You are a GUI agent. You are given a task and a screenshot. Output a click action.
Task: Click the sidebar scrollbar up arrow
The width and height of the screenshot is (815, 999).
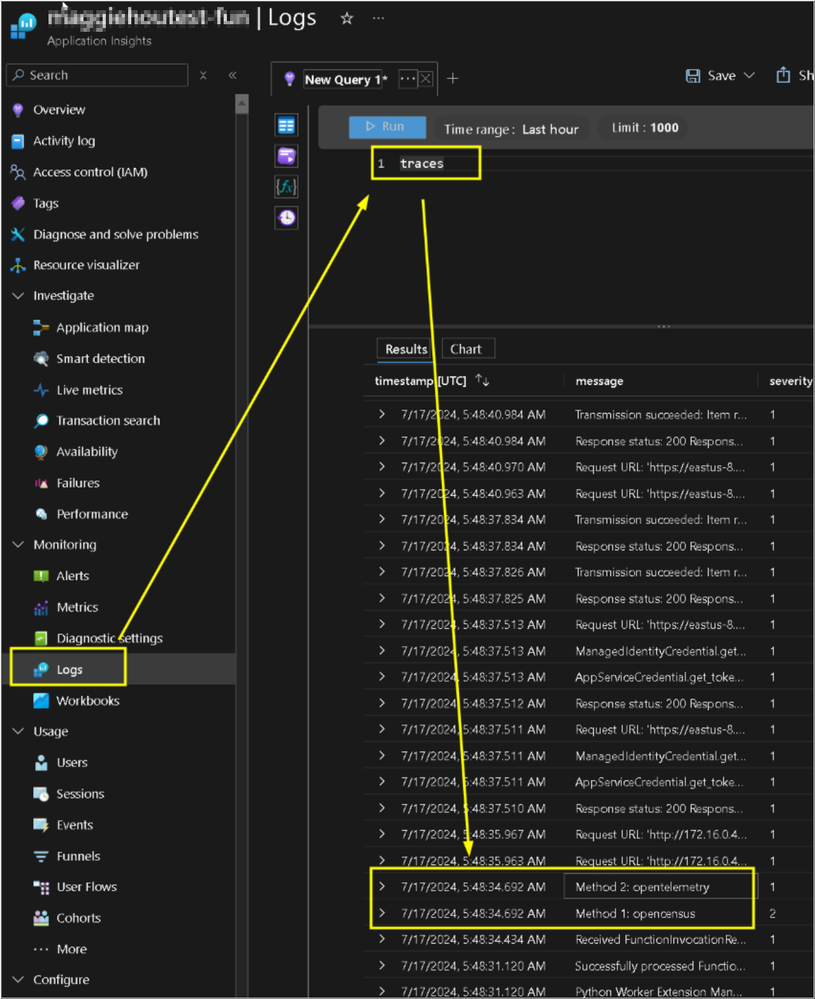[242, 104]
